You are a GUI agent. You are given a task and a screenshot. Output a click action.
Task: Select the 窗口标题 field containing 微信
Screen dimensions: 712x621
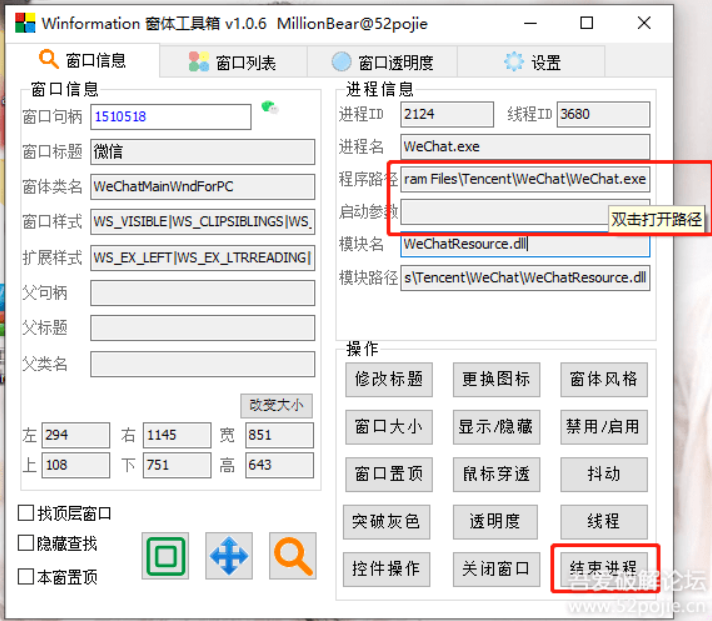[203, 152]
